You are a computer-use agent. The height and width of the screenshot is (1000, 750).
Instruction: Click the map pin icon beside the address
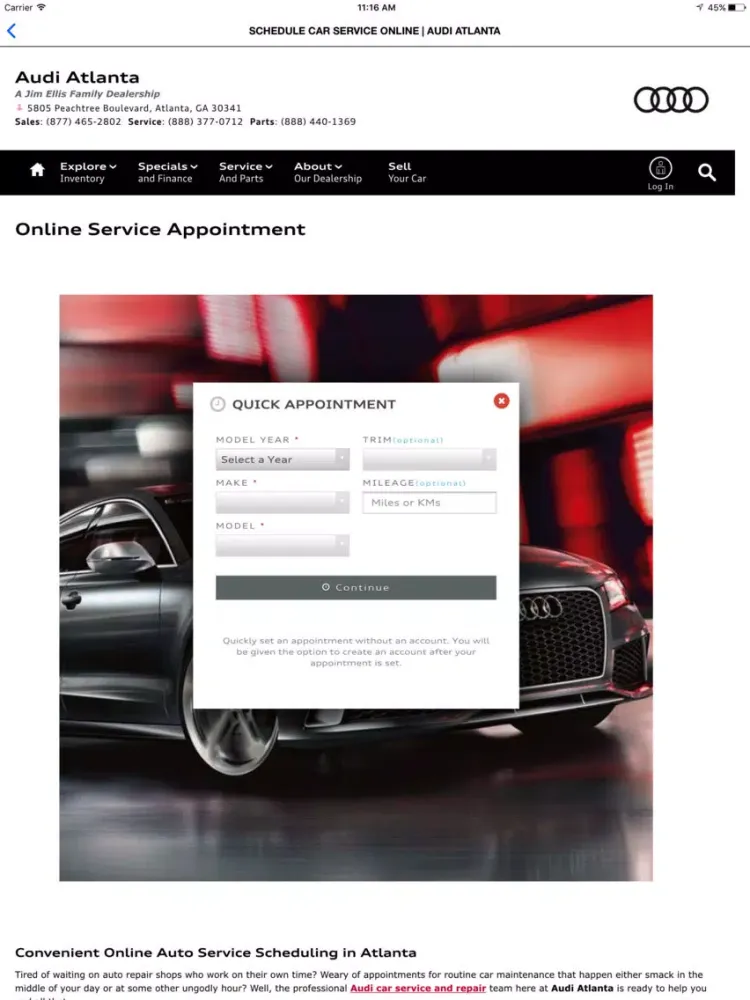point(19,108)
